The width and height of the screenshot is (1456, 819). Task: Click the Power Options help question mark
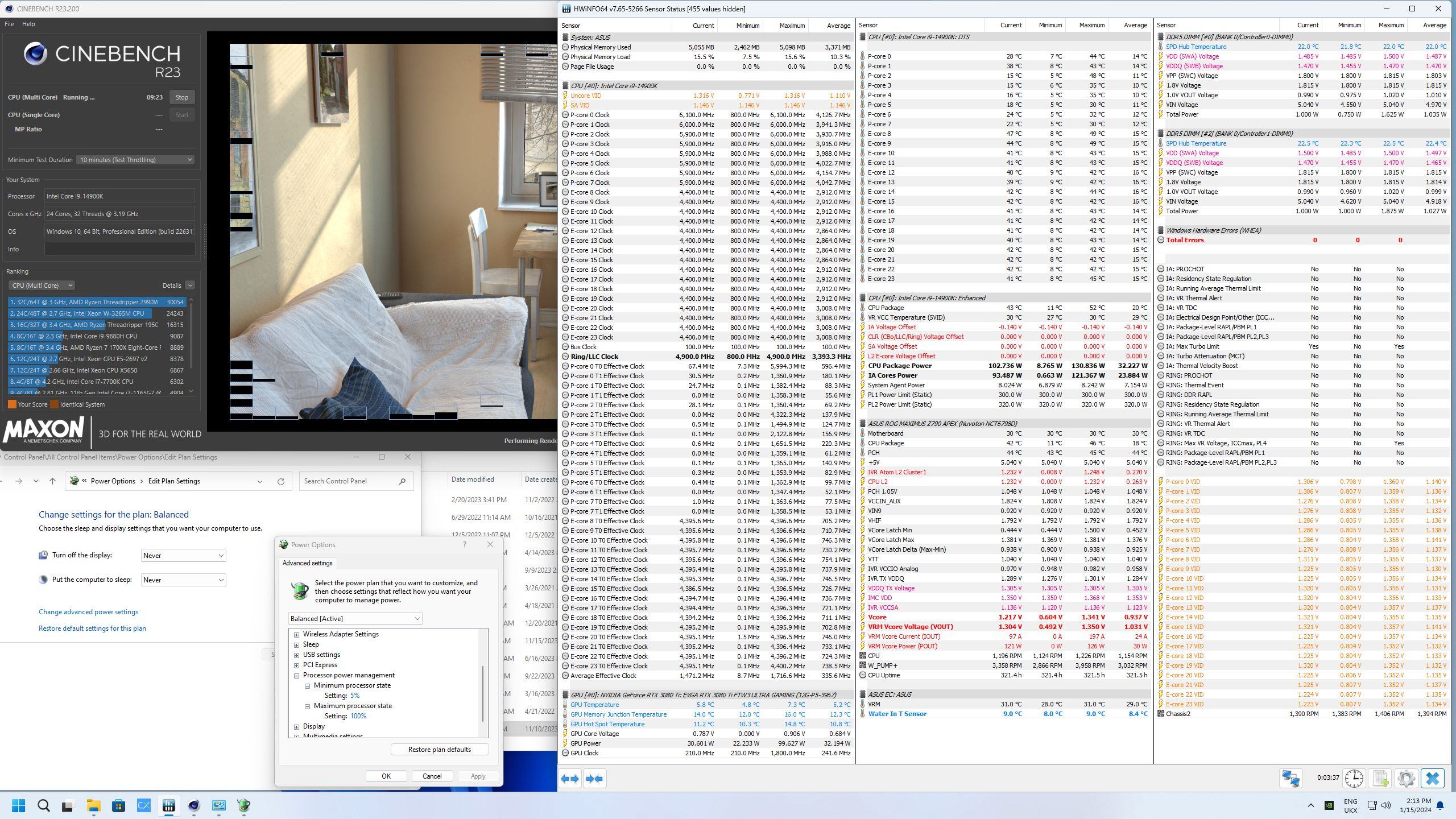tap(465, 544)
